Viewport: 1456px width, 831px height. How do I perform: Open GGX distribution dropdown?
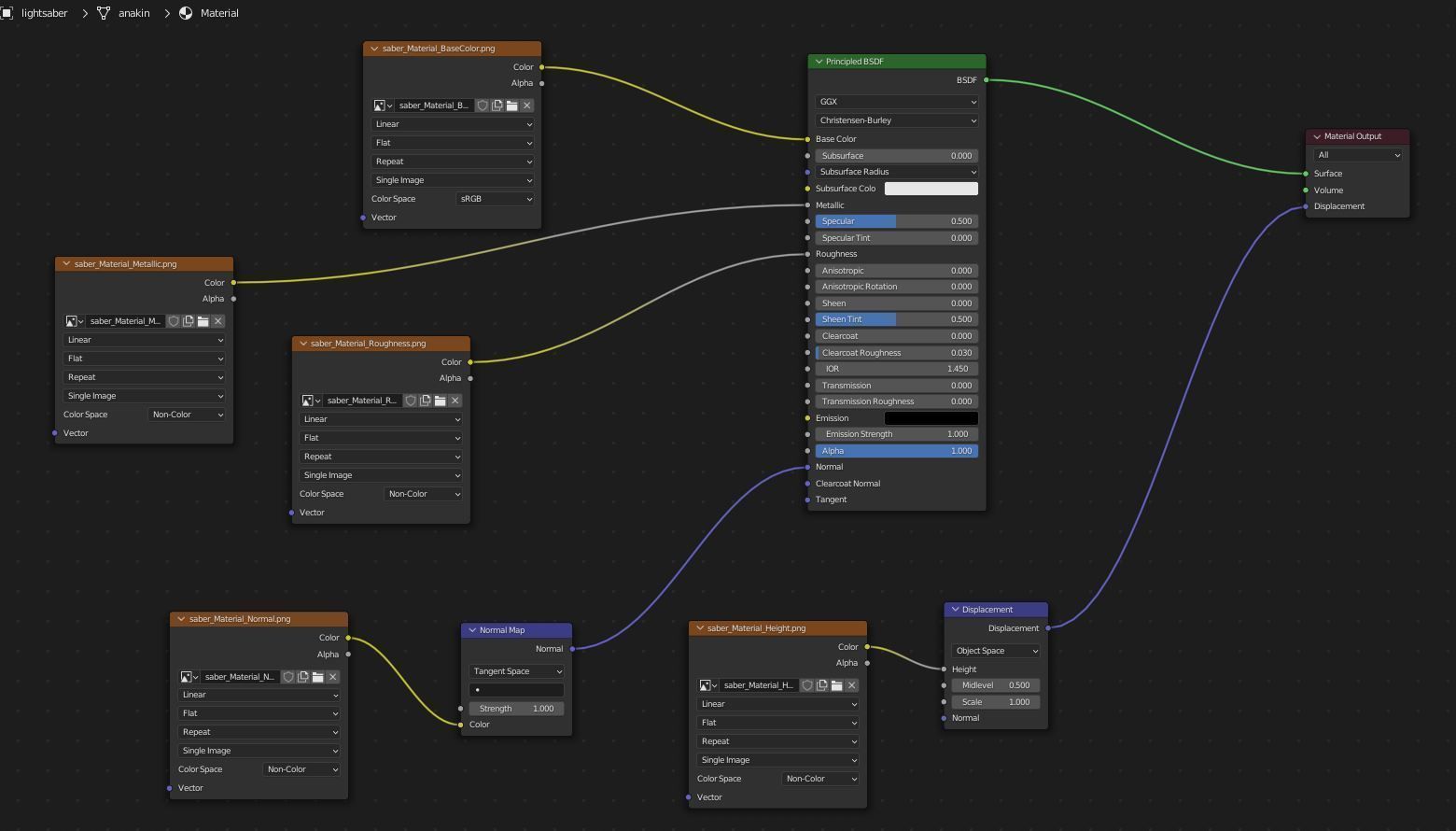click(x=897, y=102)
